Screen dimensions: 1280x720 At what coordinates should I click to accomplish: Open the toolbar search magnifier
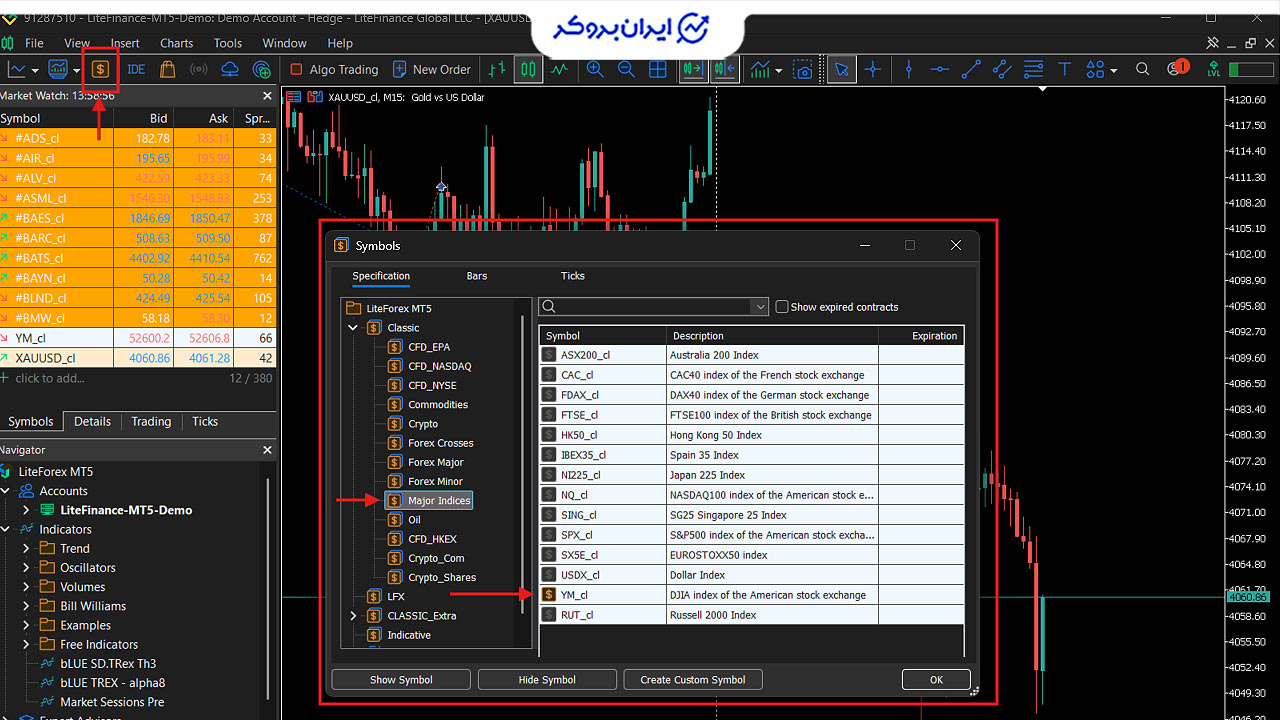point(1142,69)
